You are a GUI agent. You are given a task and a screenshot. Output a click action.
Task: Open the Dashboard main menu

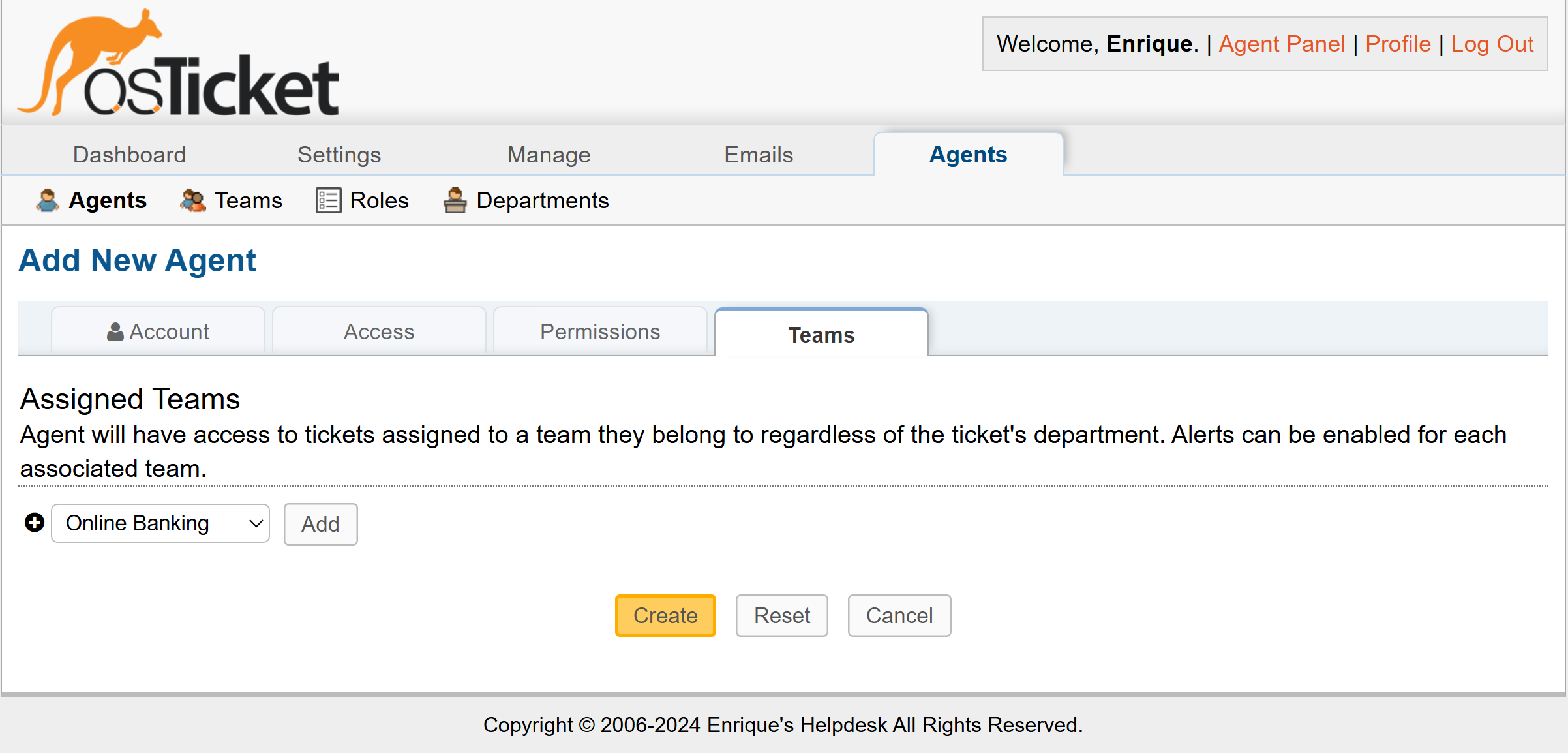point(130,155)
